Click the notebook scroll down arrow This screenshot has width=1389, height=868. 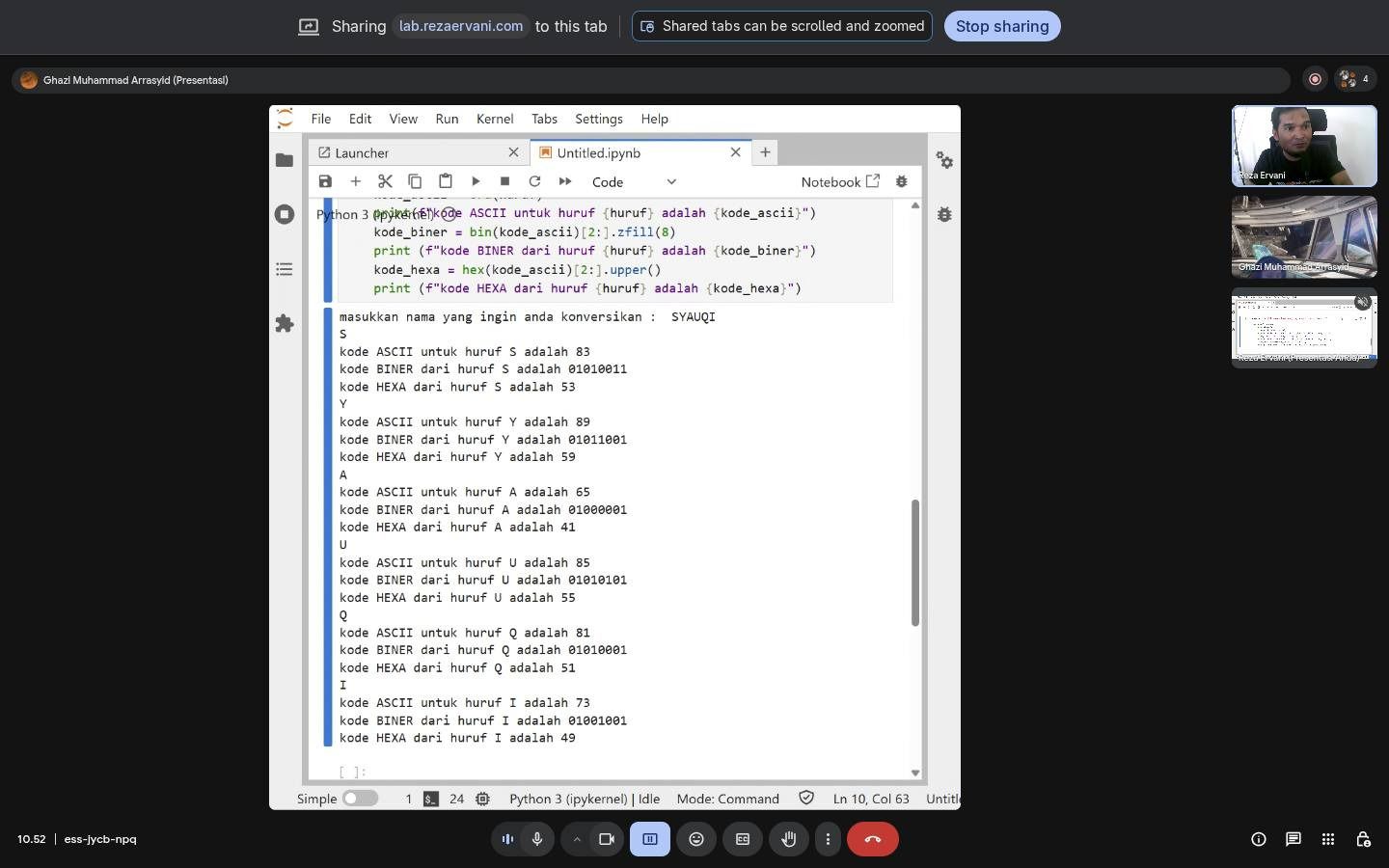(x=914, y=773)
